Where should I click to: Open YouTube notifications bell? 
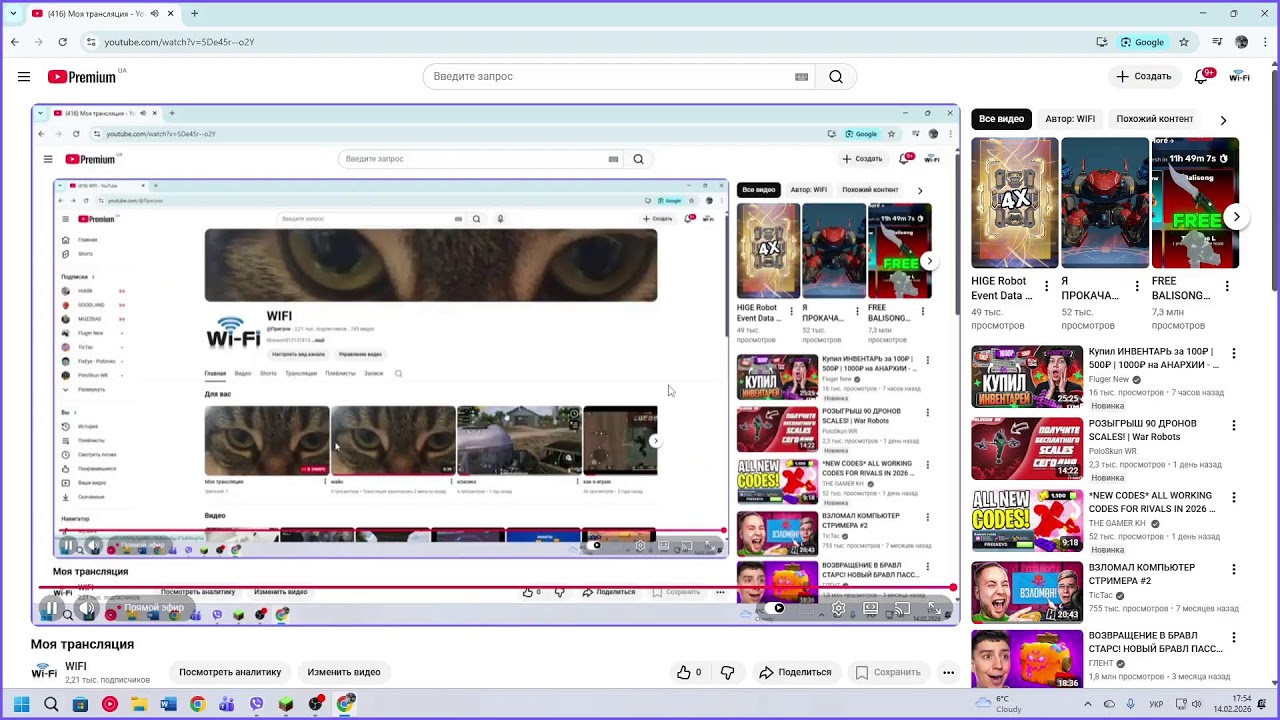tap(1203, 77)
